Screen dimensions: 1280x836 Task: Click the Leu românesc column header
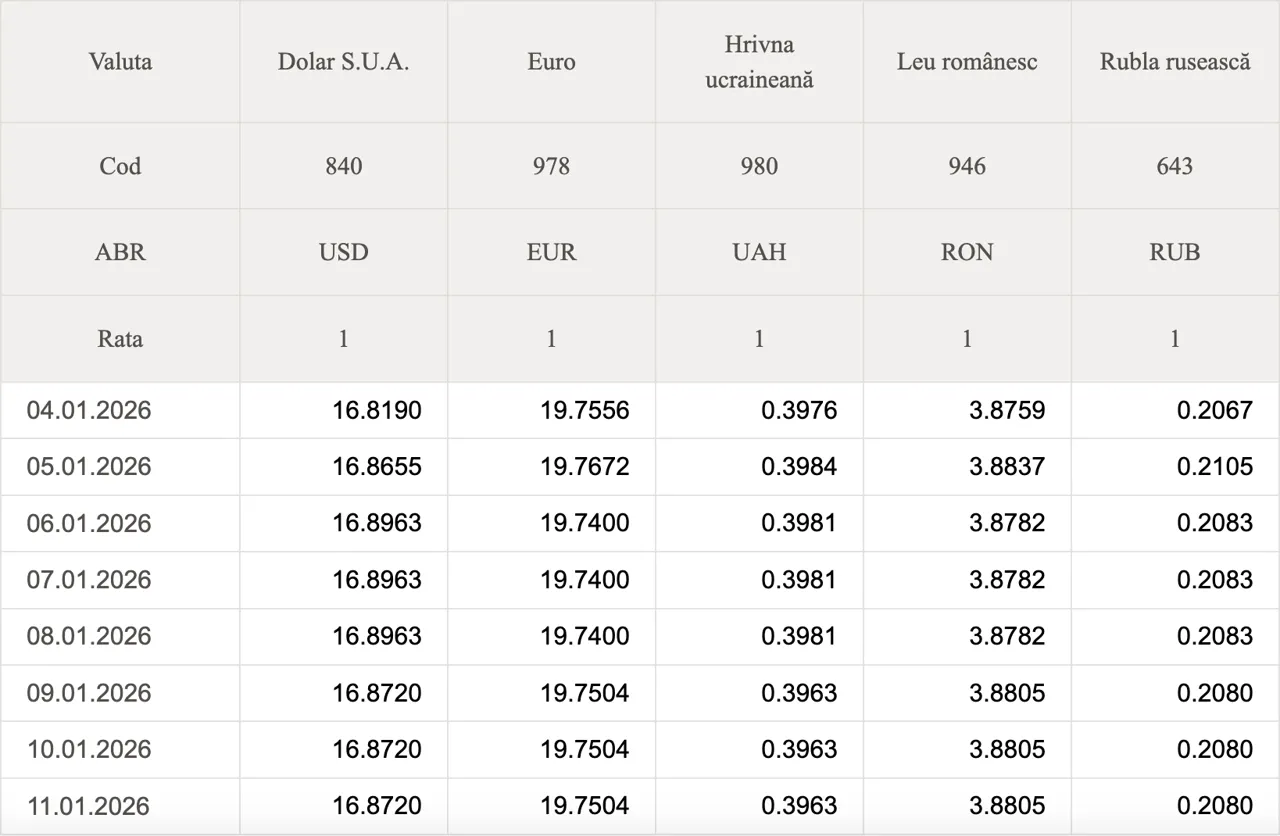(967, 62)
